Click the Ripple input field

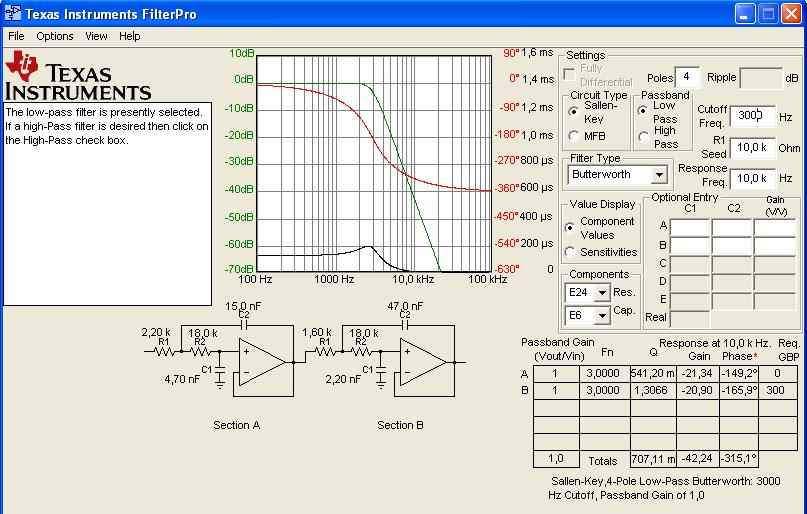point(761,78)
